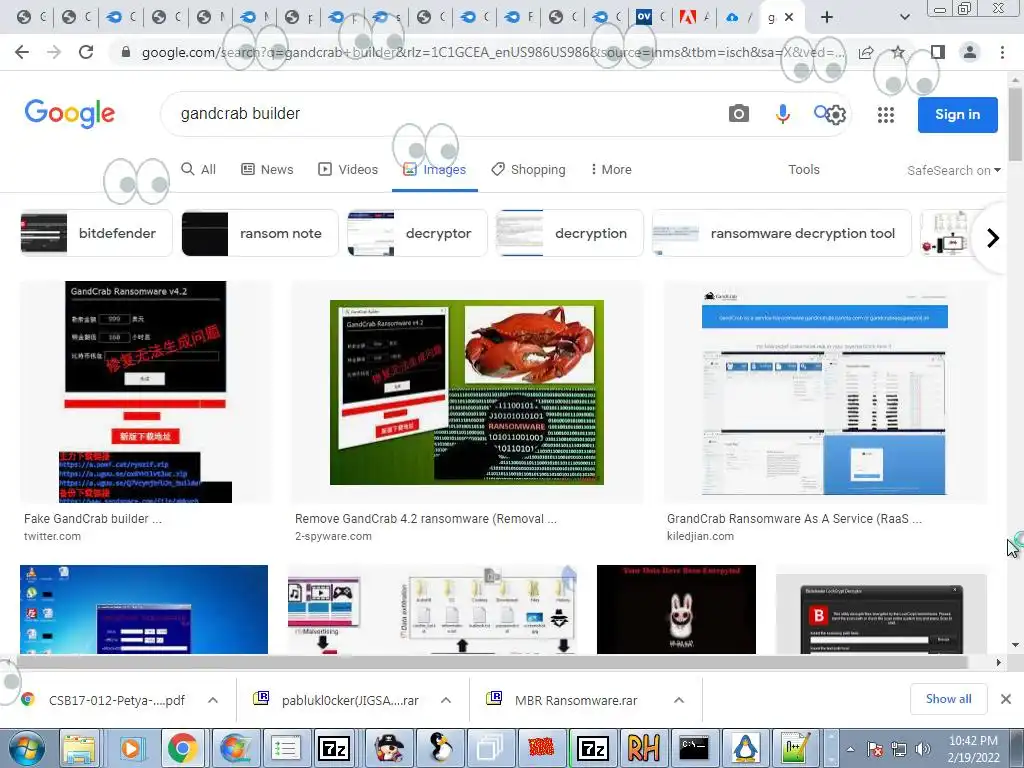Open the Chrome profile avatar
The height and width of the screenshot is (768, 1024).
pyautogui.click(x=970, y=52)
